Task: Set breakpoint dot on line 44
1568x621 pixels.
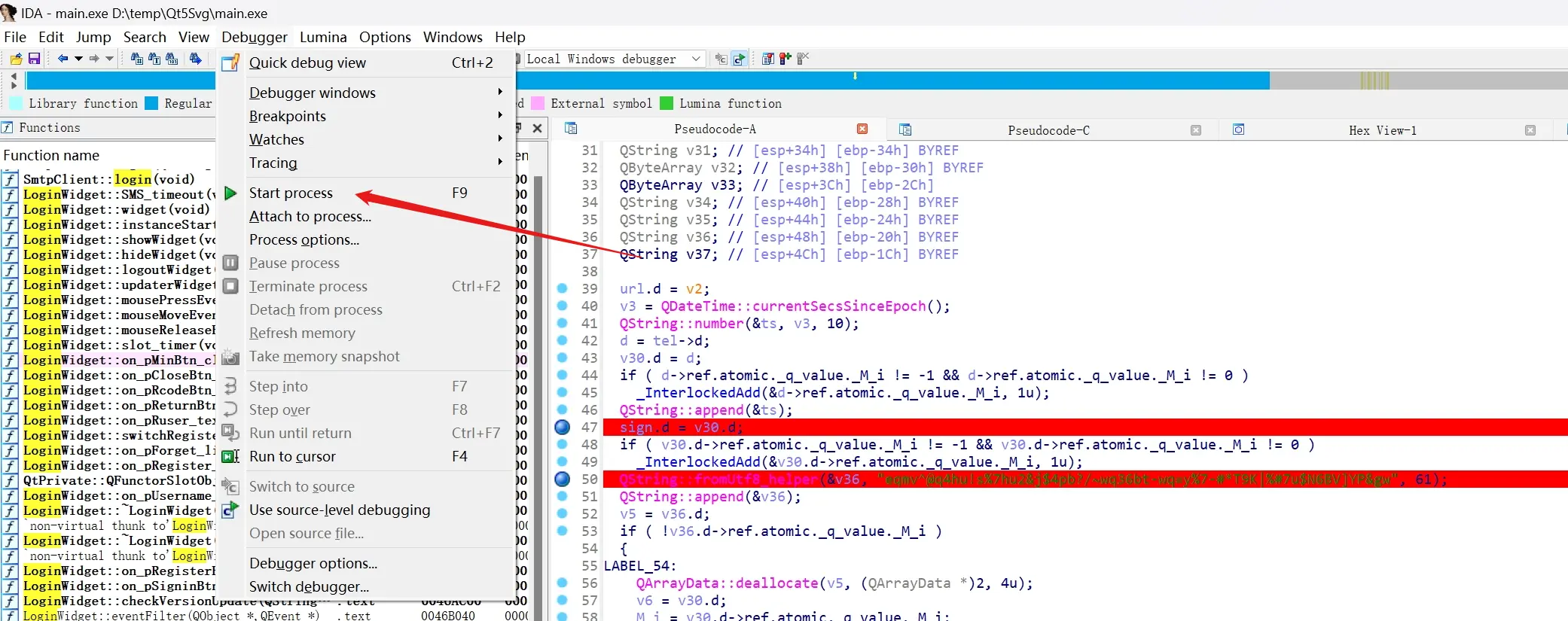Action: pos(562,375)
